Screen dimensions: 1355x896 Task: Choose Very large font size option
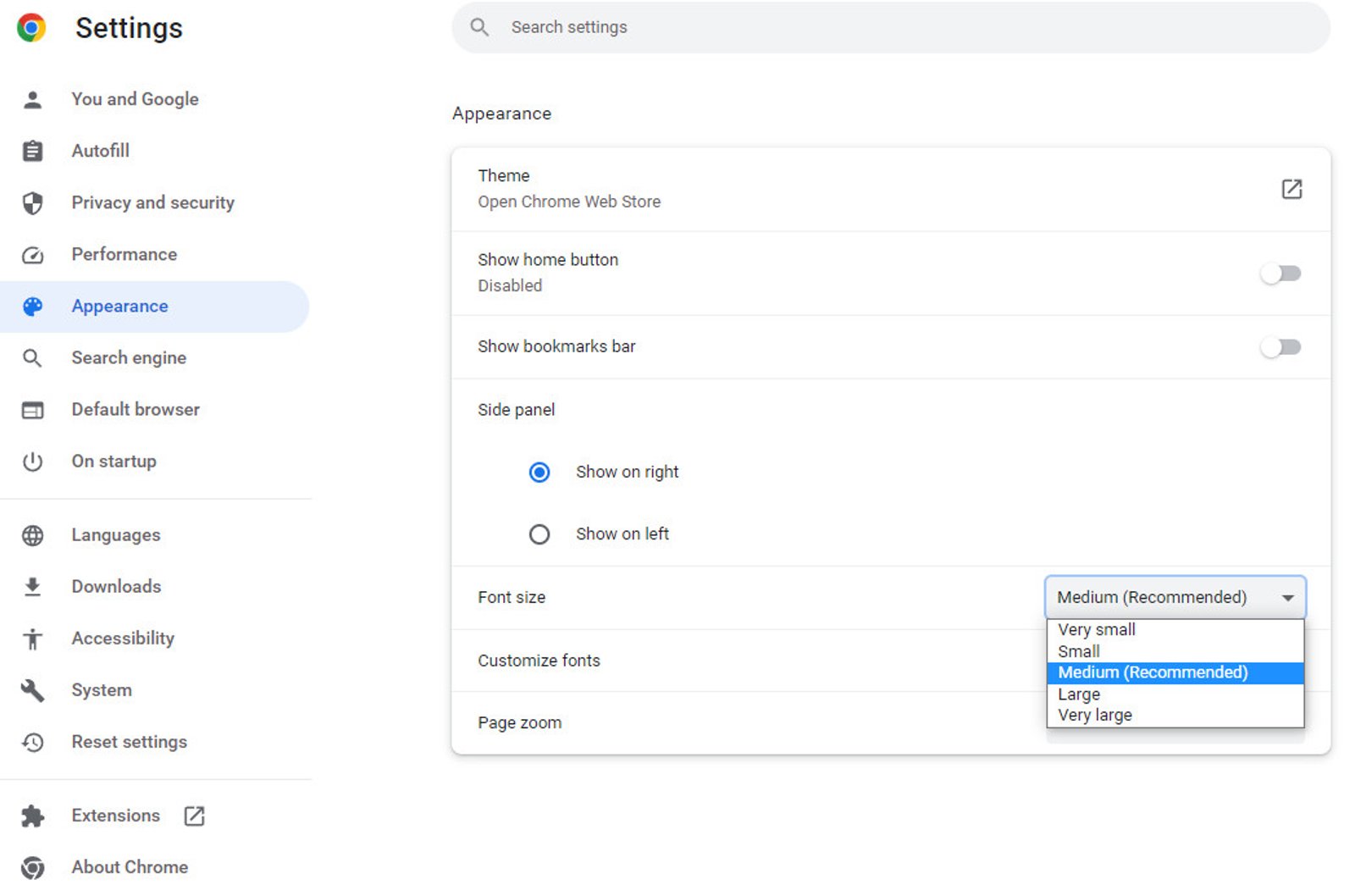(x=1175, y=716)
